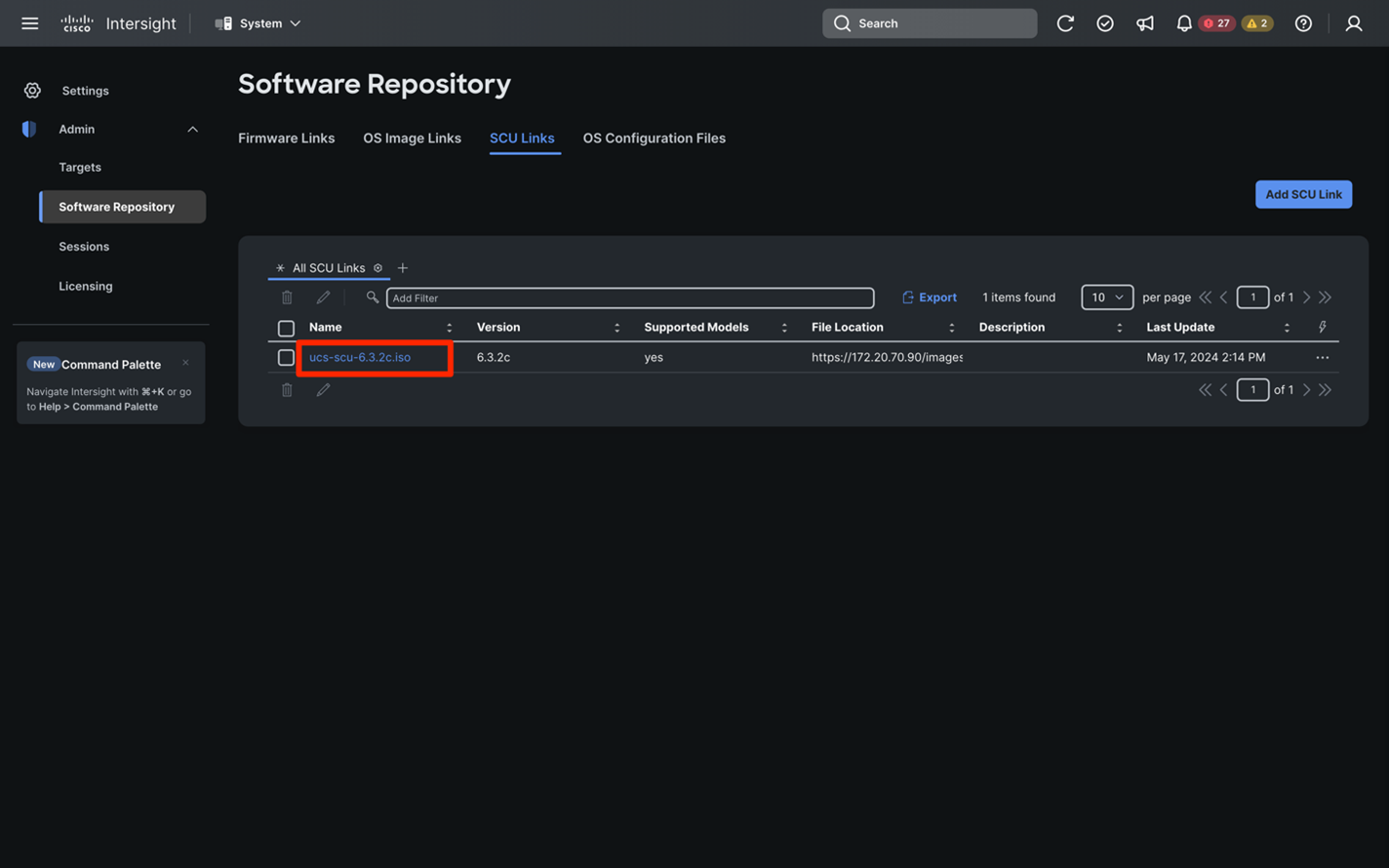Go to previous page, top pagination
The height and width of the screenshot is (868, 1389).
(1224, 297)
